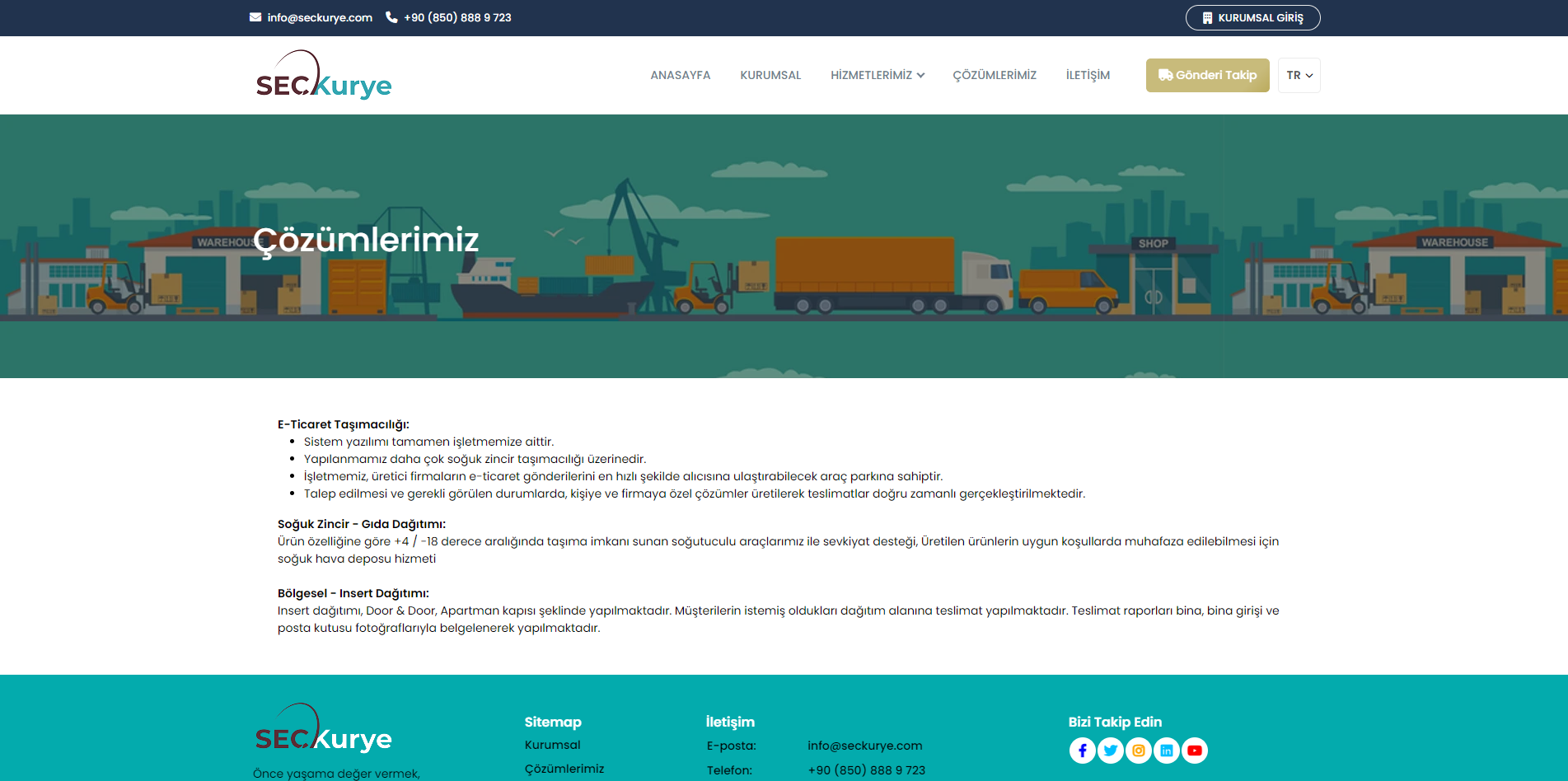
Task: Click the Kurumsal link in footer Sitemap
Action: tap(552, 745)
